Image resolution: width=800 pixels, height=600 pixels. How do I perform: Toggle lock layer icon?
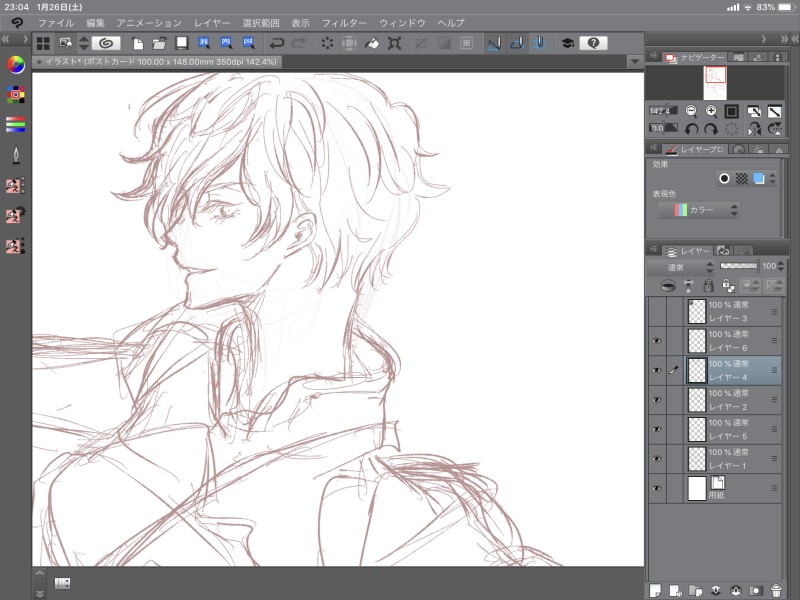(x=708, y=285)
